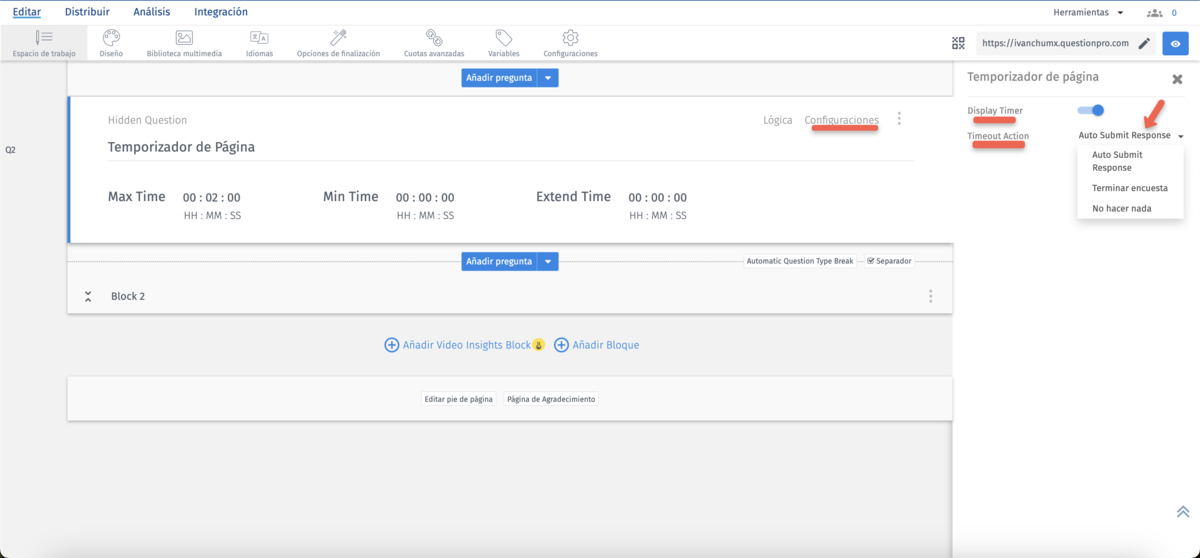Click the top Añadir pregunta button
The height and width of the screenshot is (558, 1200).
coord(499,77)
